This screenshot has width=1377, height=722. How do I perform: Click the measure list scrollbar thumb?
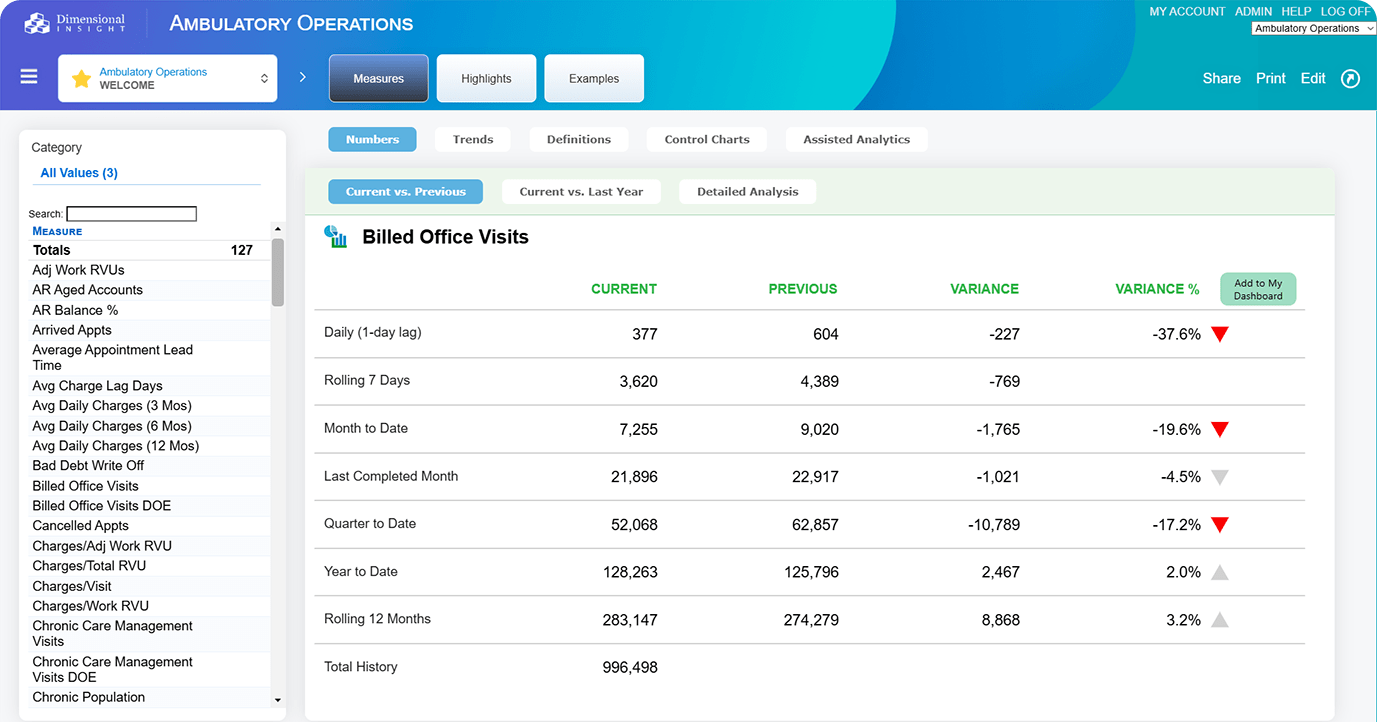pos(277,272)
